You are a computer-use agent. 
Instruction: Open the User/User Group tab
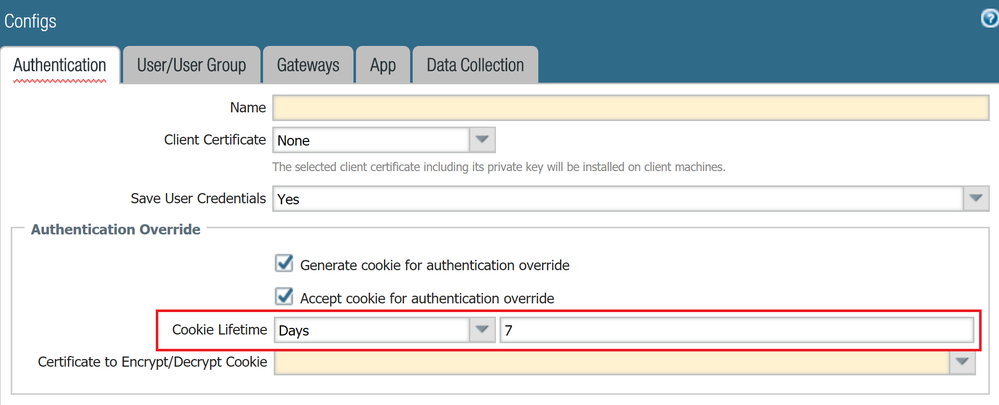191,66
